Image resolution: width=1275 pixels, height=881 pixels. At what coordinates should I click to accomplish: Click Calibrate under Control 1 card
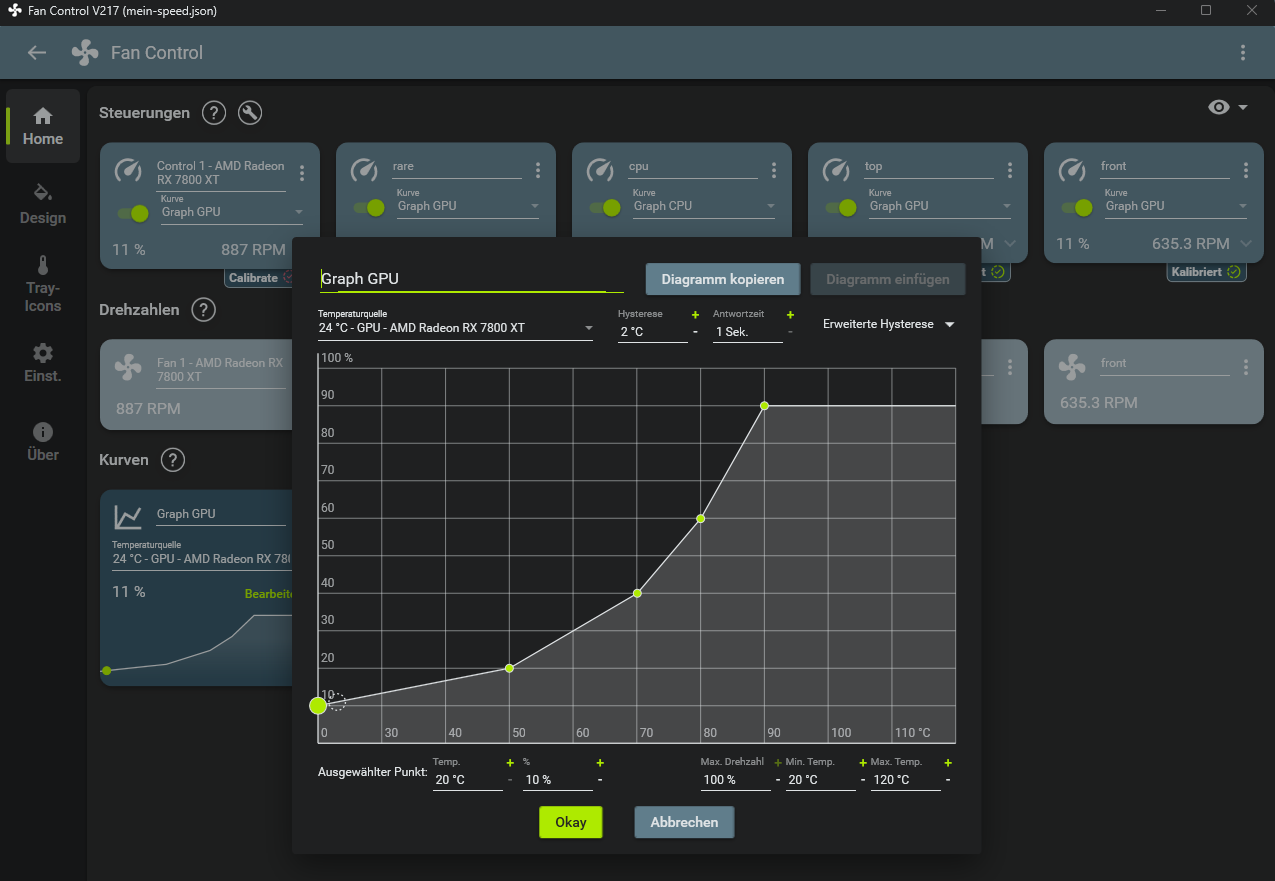coord(260,277)
